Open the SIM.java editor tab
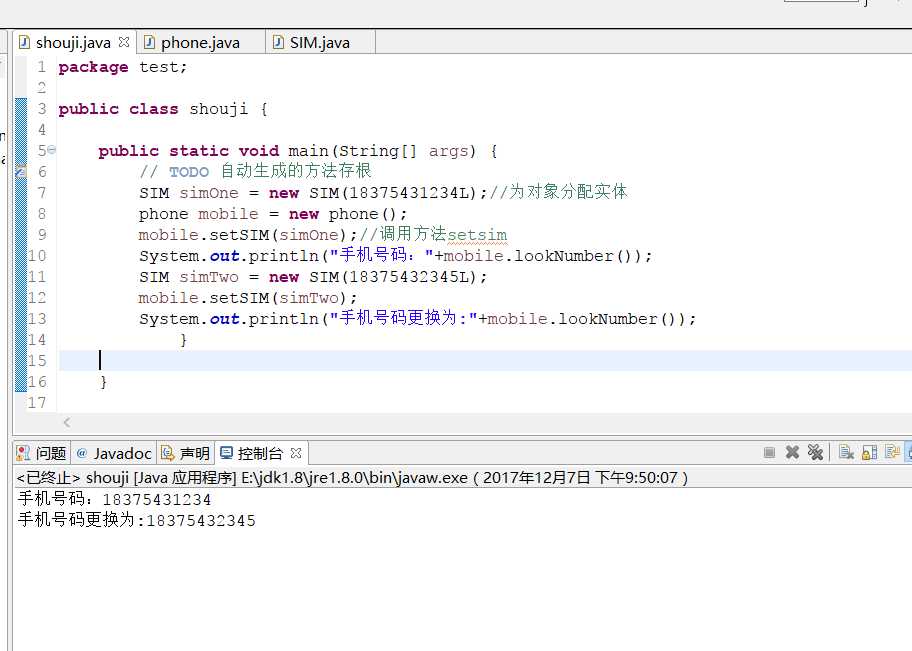 pos(320,42)
